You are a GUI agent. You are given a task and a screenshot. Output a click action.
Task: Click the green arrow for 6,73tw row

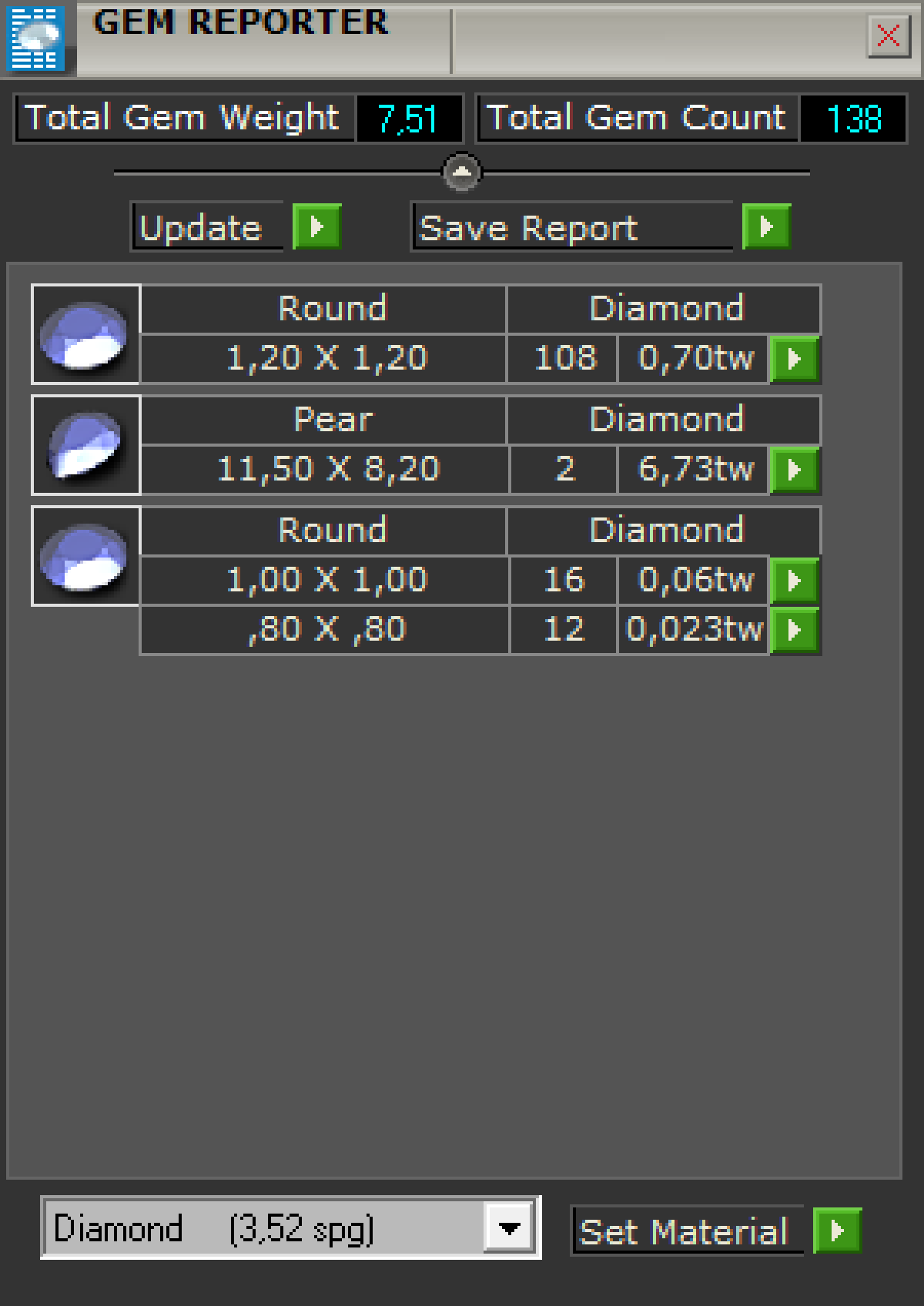tap(795, 469)
